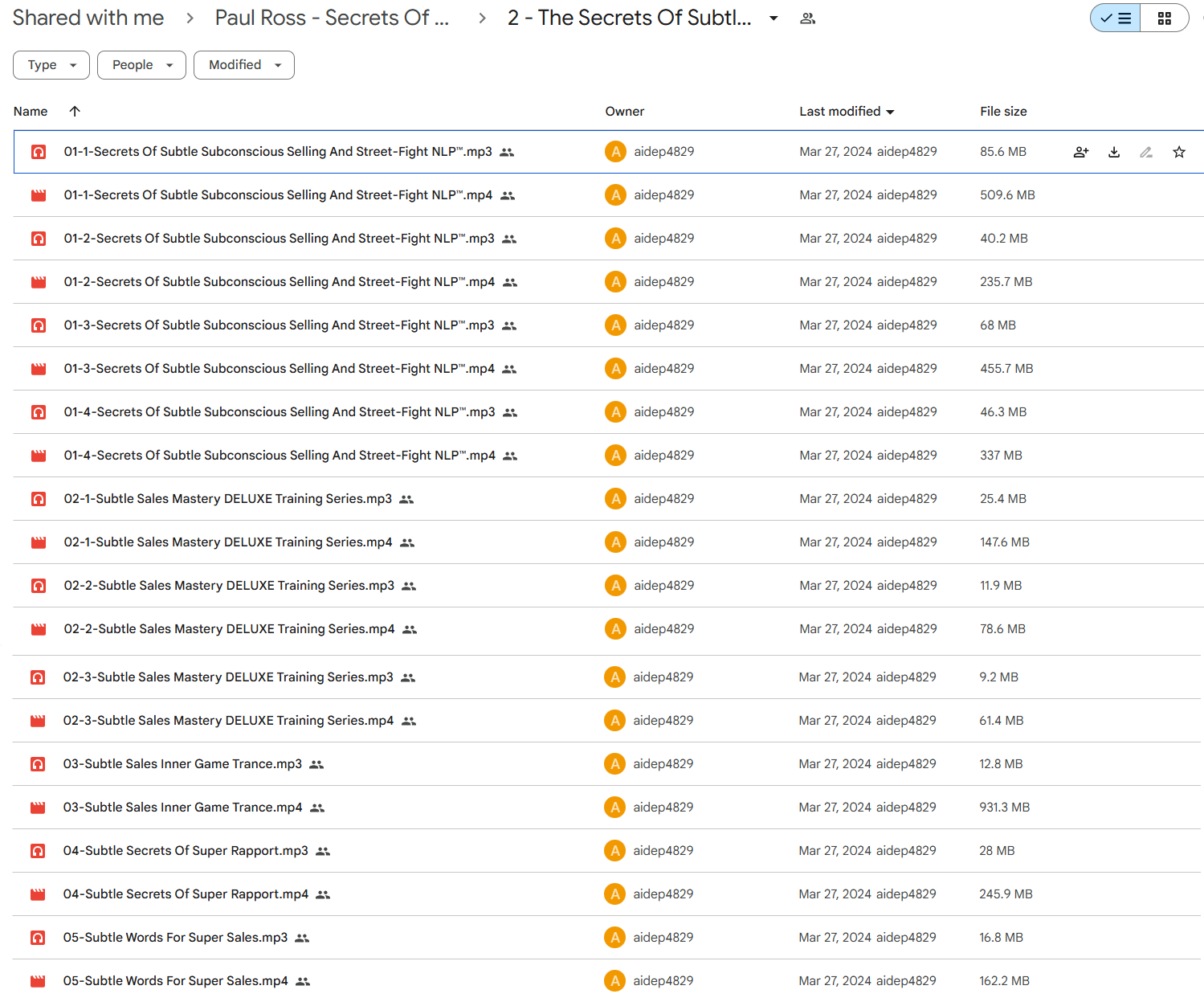Click audio icon of 01-4 mp3 file
1204x1002 pixels.
39,412
